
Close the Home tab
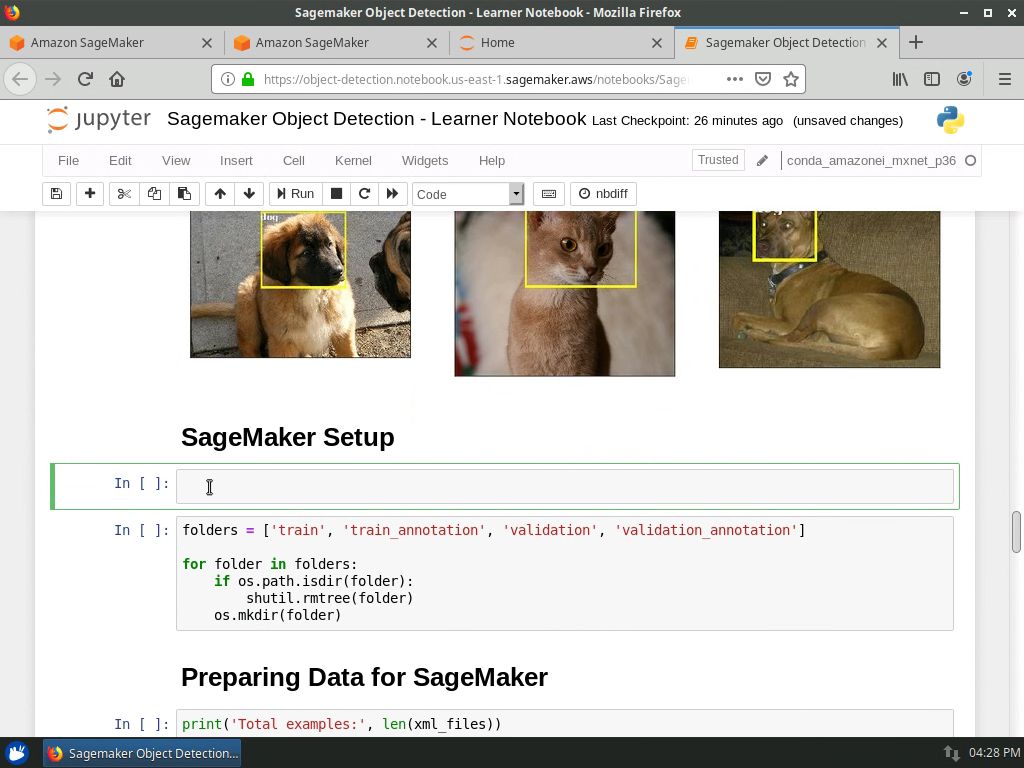[x=657, y=42]
